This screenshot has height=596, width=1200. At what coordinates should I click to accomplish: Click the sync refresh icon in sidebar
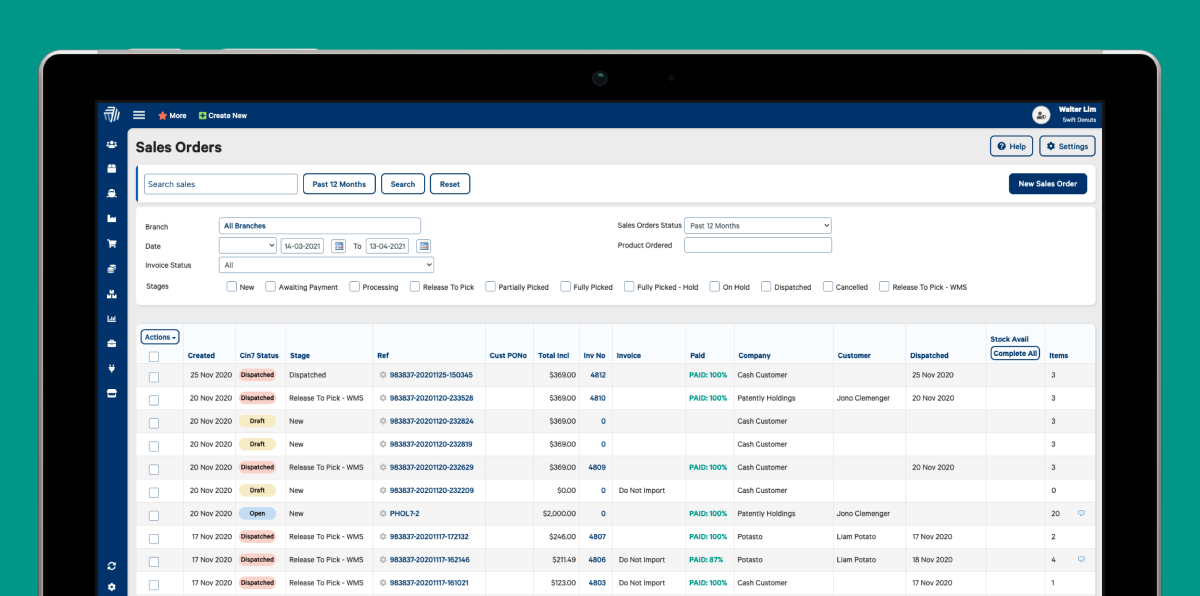(x=112, y=566)
